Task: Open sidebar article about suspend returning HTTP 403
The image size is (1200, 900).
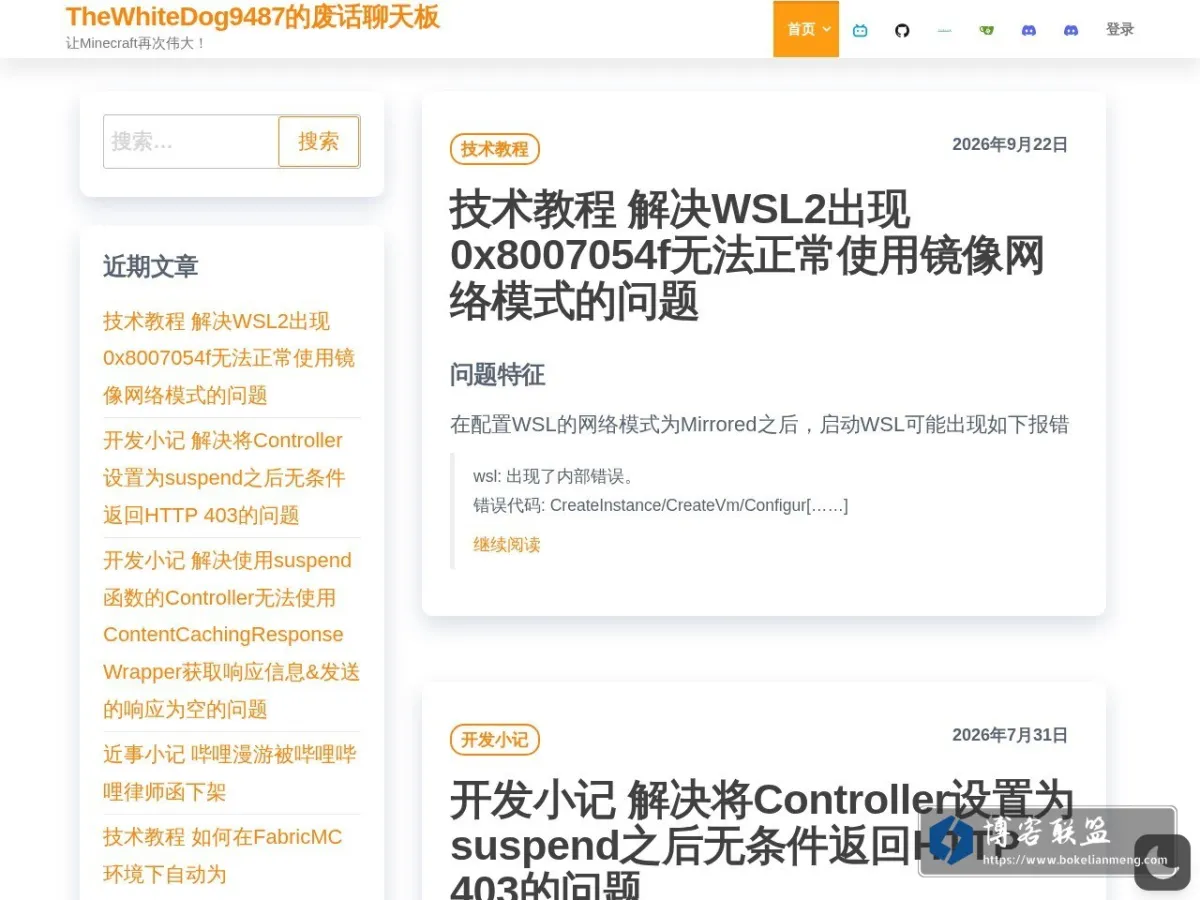Action: 224,478
